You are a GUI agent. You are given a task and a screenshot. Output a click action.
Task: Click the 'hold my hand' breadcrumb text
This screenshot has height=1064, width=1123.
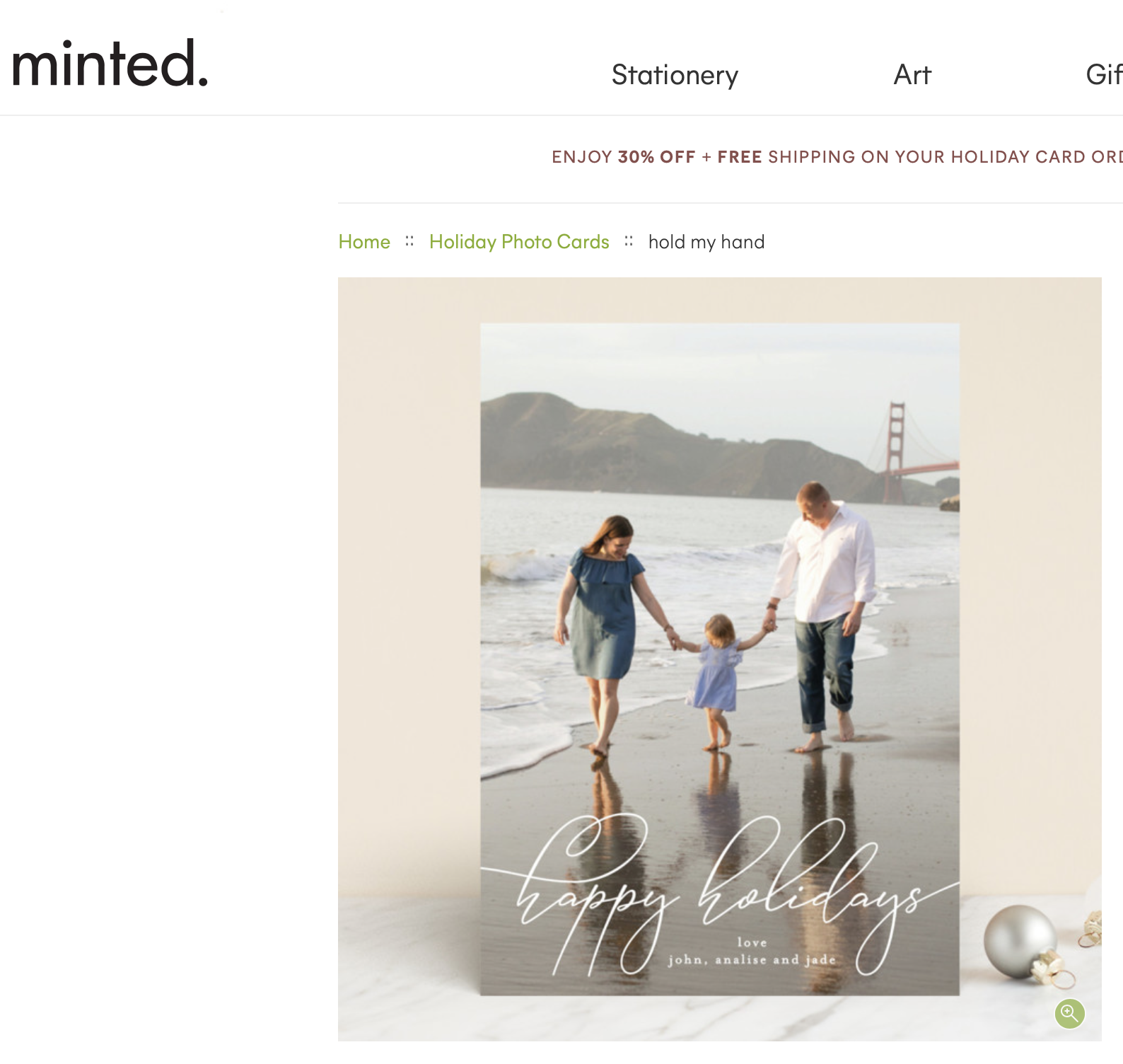(x=706, y=242)
